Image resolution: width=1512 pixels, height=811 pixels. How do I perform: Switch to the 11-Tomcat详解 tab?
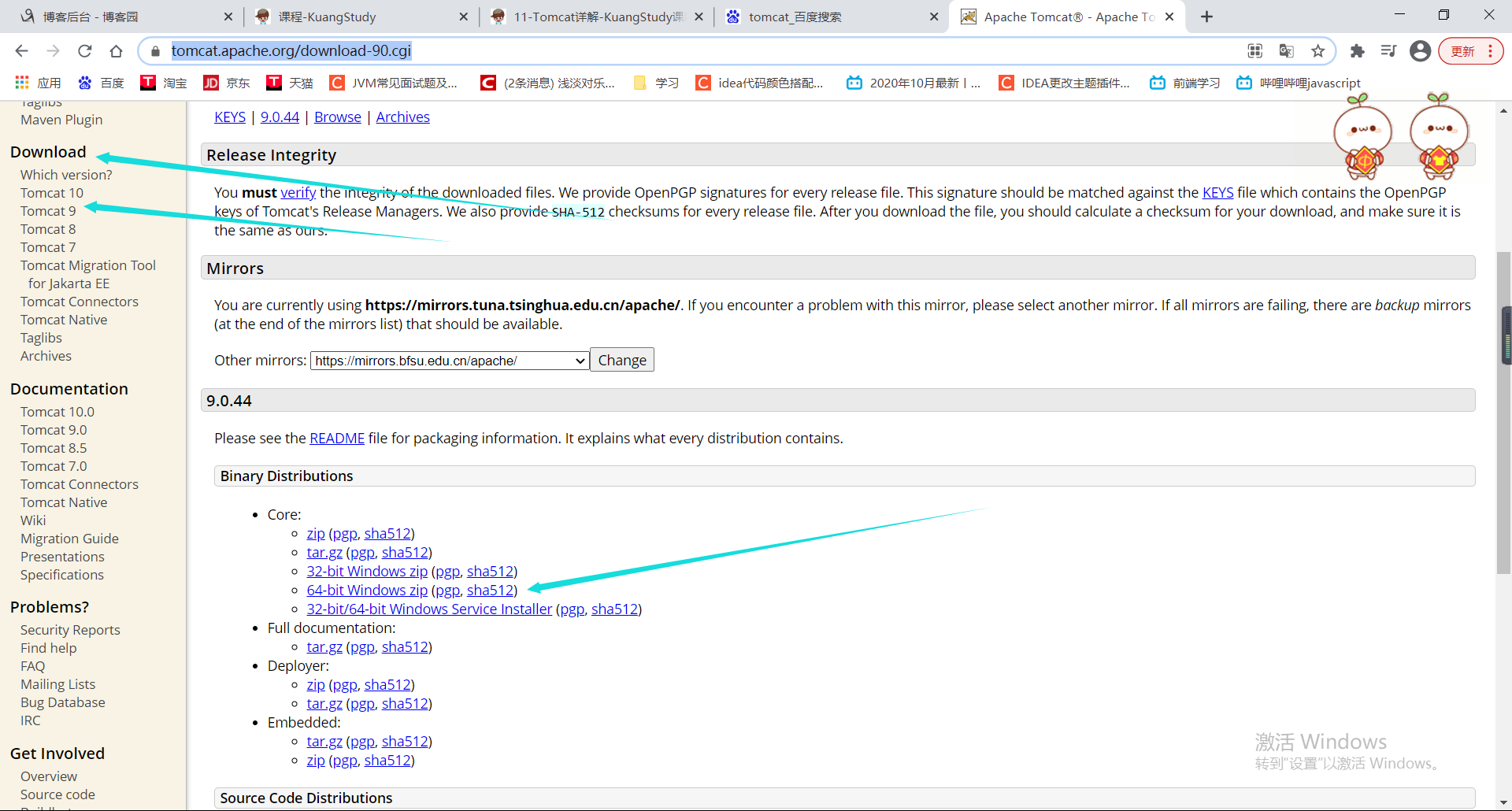(597, 17)
